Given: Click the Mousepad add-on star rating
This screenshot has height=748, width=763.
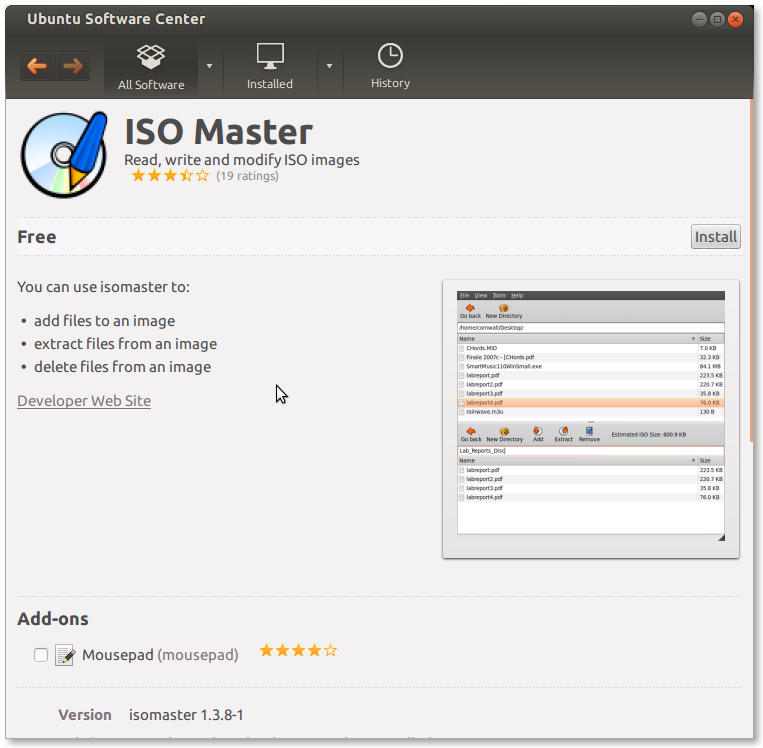Looking at the screenshot, I should coord(298,651).
